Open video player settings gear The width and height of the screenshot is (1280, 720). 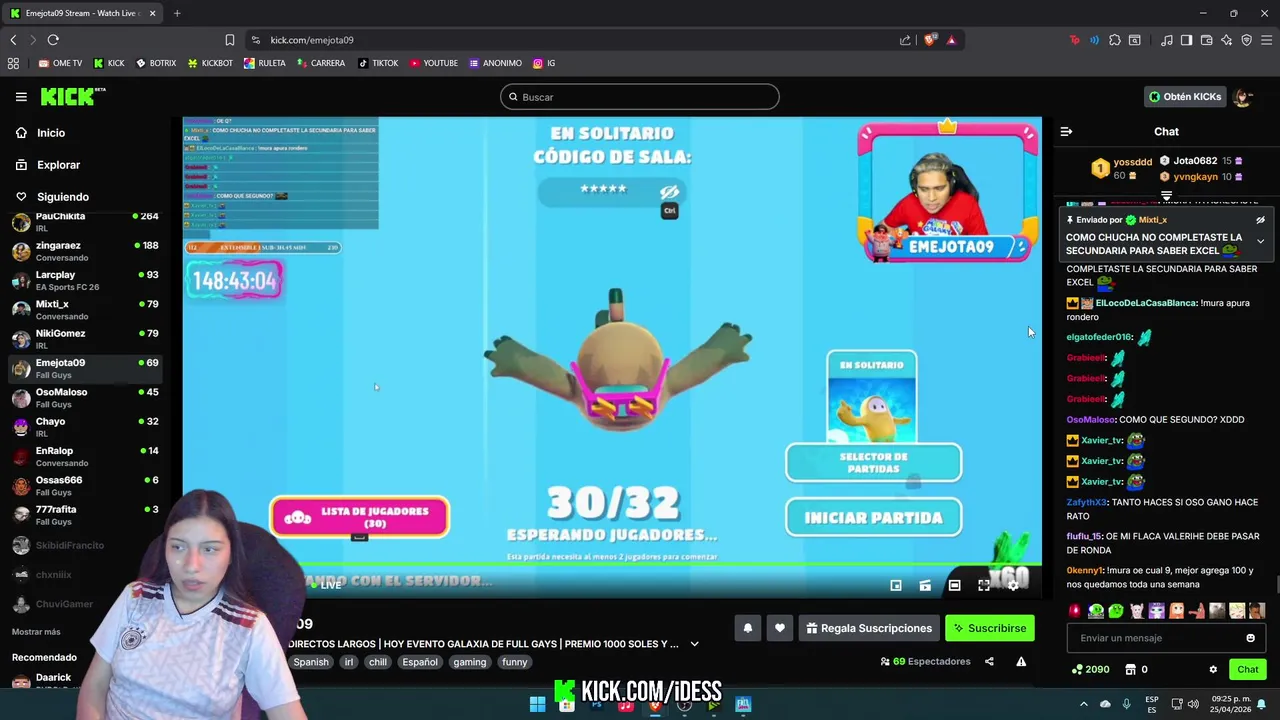tap(1013, 585)
